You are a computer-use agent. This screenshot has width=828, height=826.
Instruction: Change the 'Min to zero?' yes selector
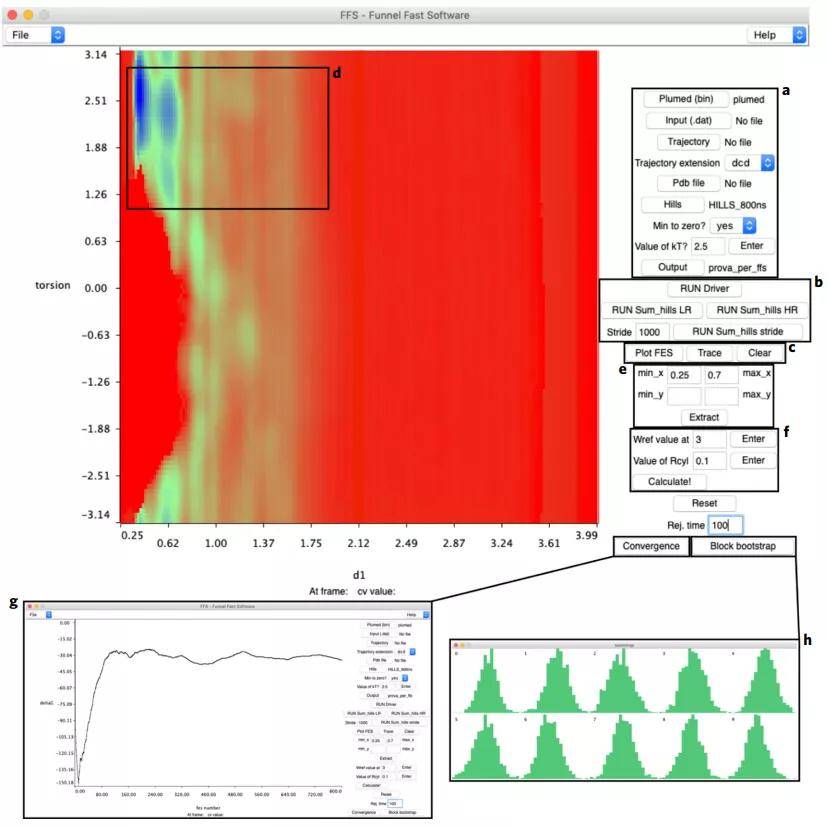(734, 226)
